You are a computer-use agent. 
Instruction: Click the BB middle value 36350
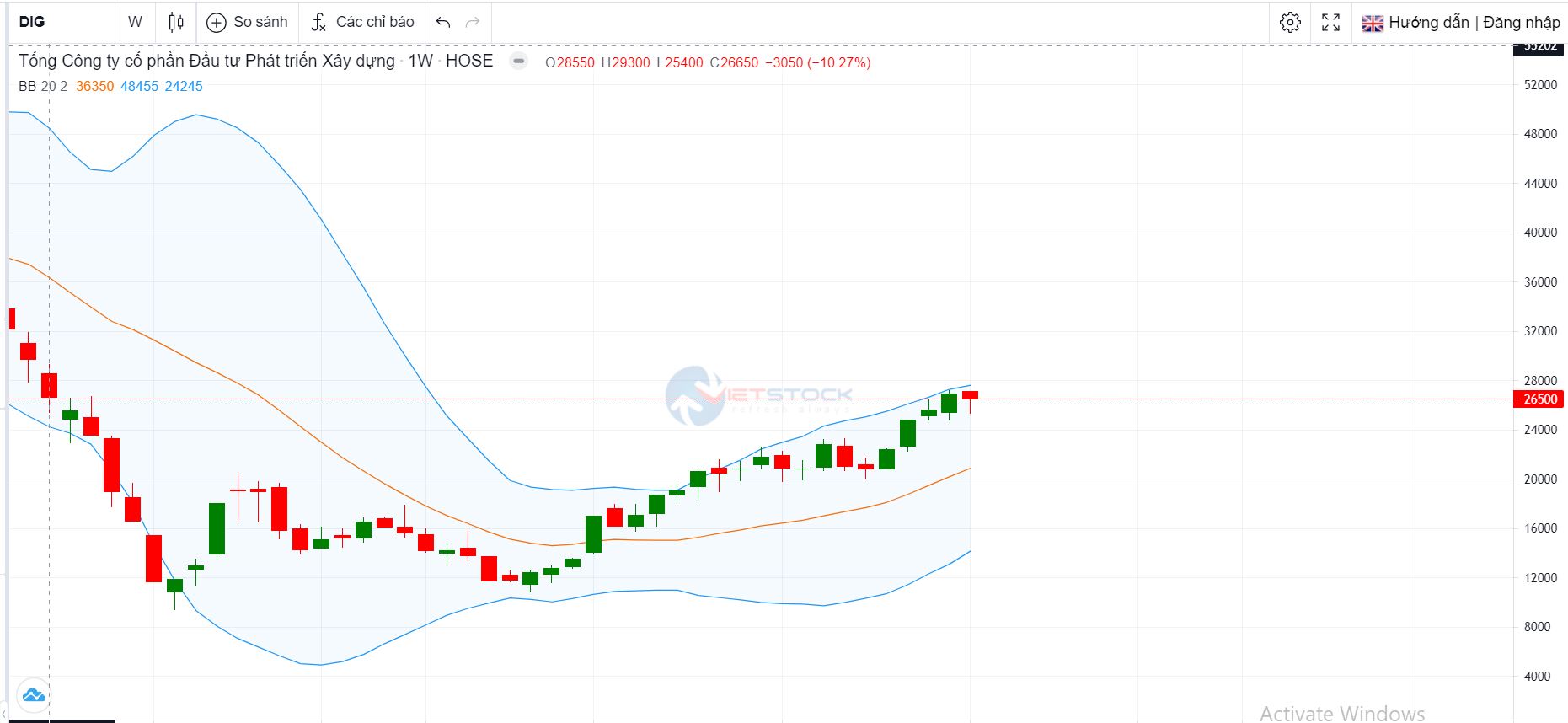click(x=94, y=86)
